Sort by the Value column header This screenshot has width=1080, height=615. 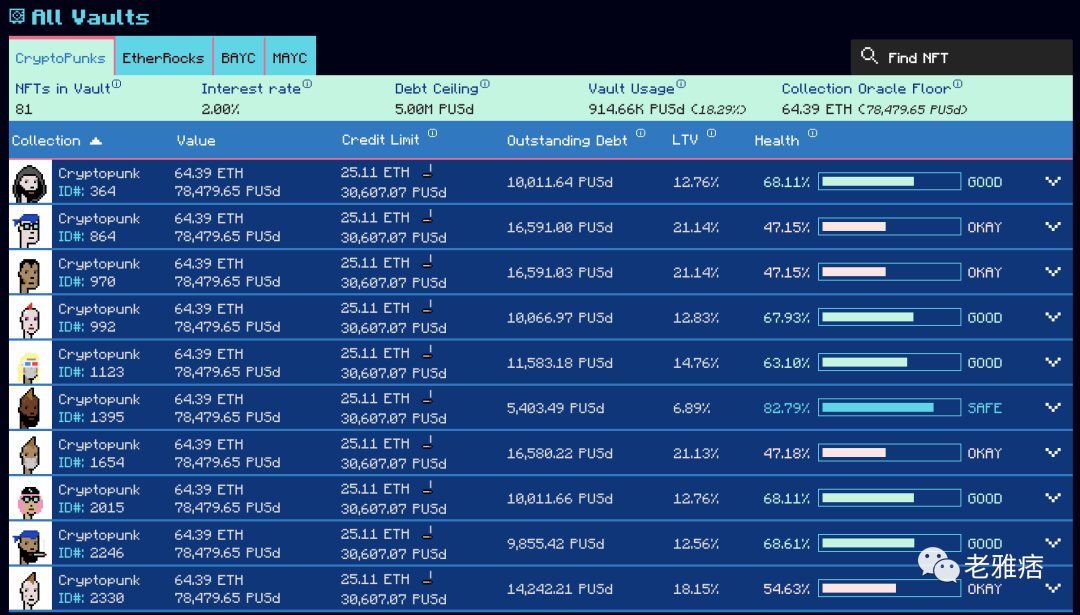(196, 140)
